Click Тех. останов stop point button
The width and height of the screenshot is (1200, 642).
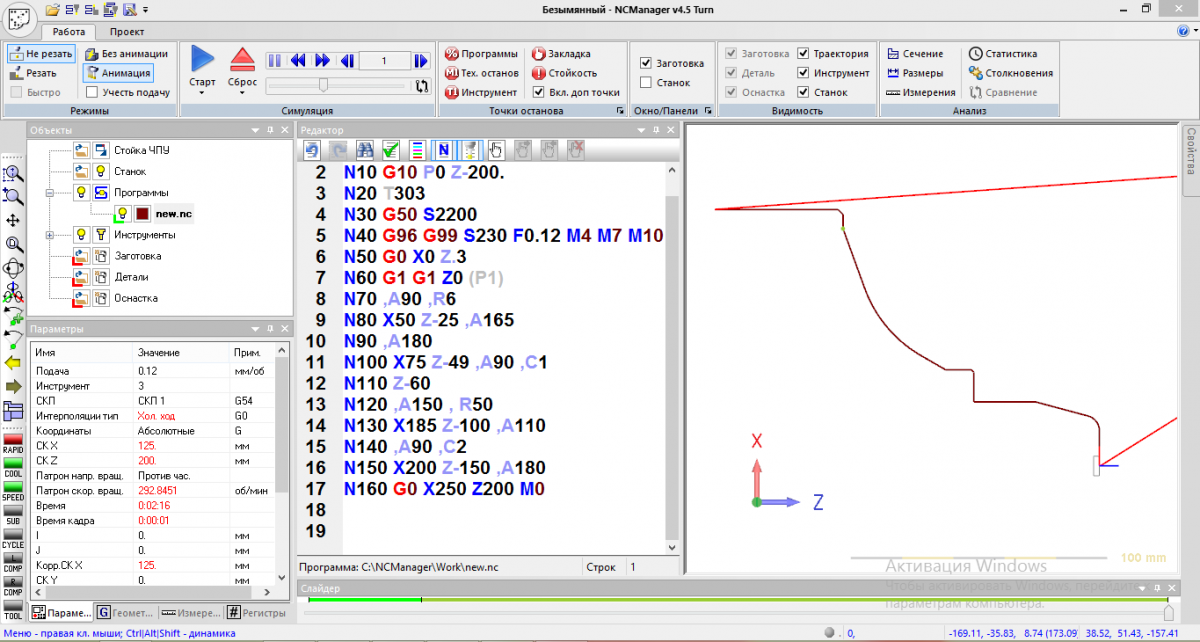(x=481, y=73)
